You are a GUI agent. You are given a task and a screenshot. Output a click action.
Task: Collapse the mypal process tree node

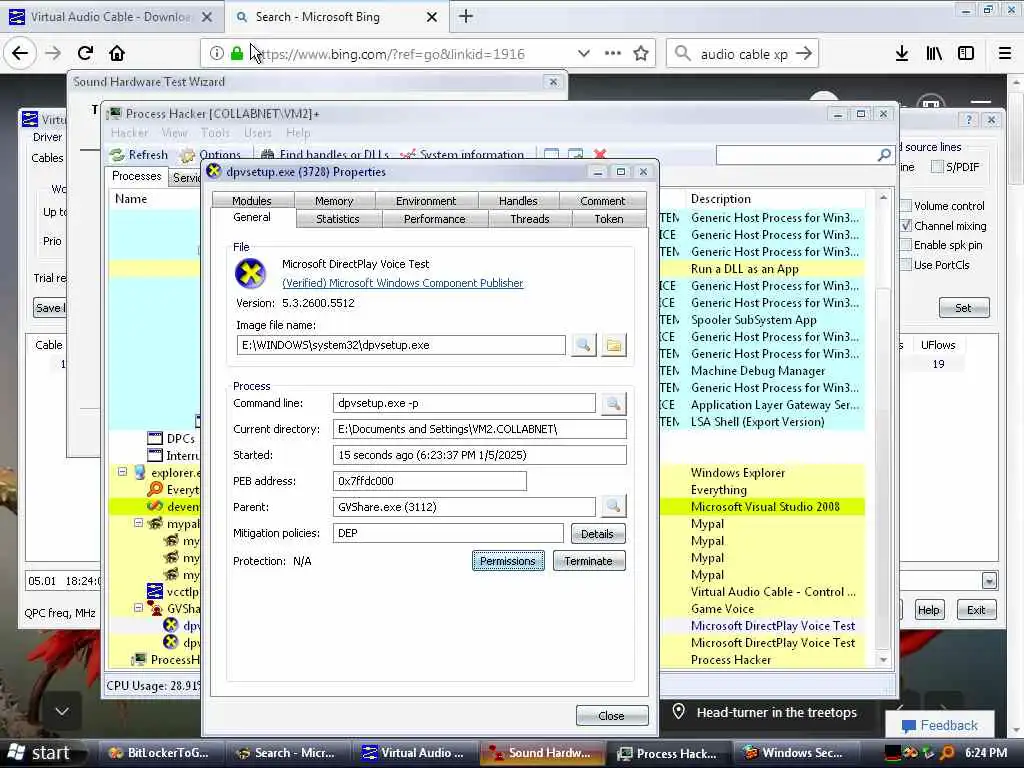tap(138, 523)
